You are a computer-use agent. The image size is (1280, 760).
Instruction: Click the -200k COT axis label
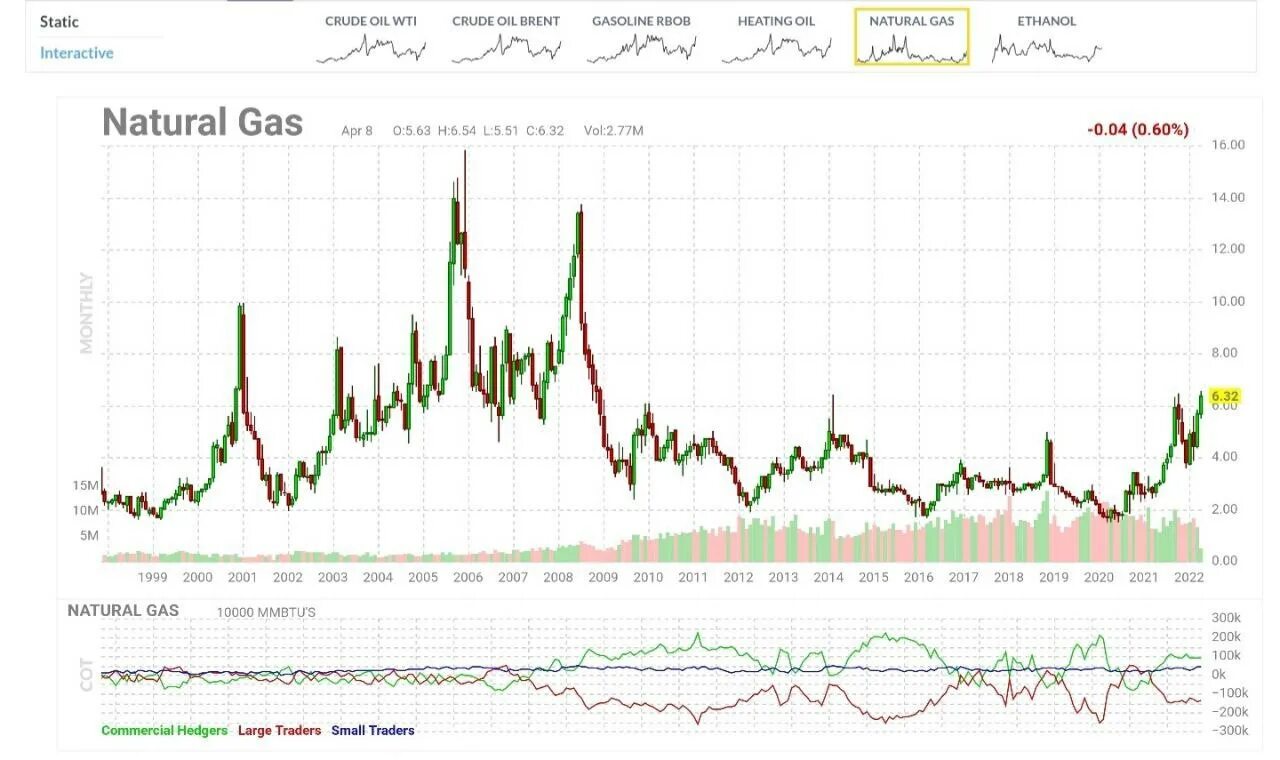[x=1229, y=712]
